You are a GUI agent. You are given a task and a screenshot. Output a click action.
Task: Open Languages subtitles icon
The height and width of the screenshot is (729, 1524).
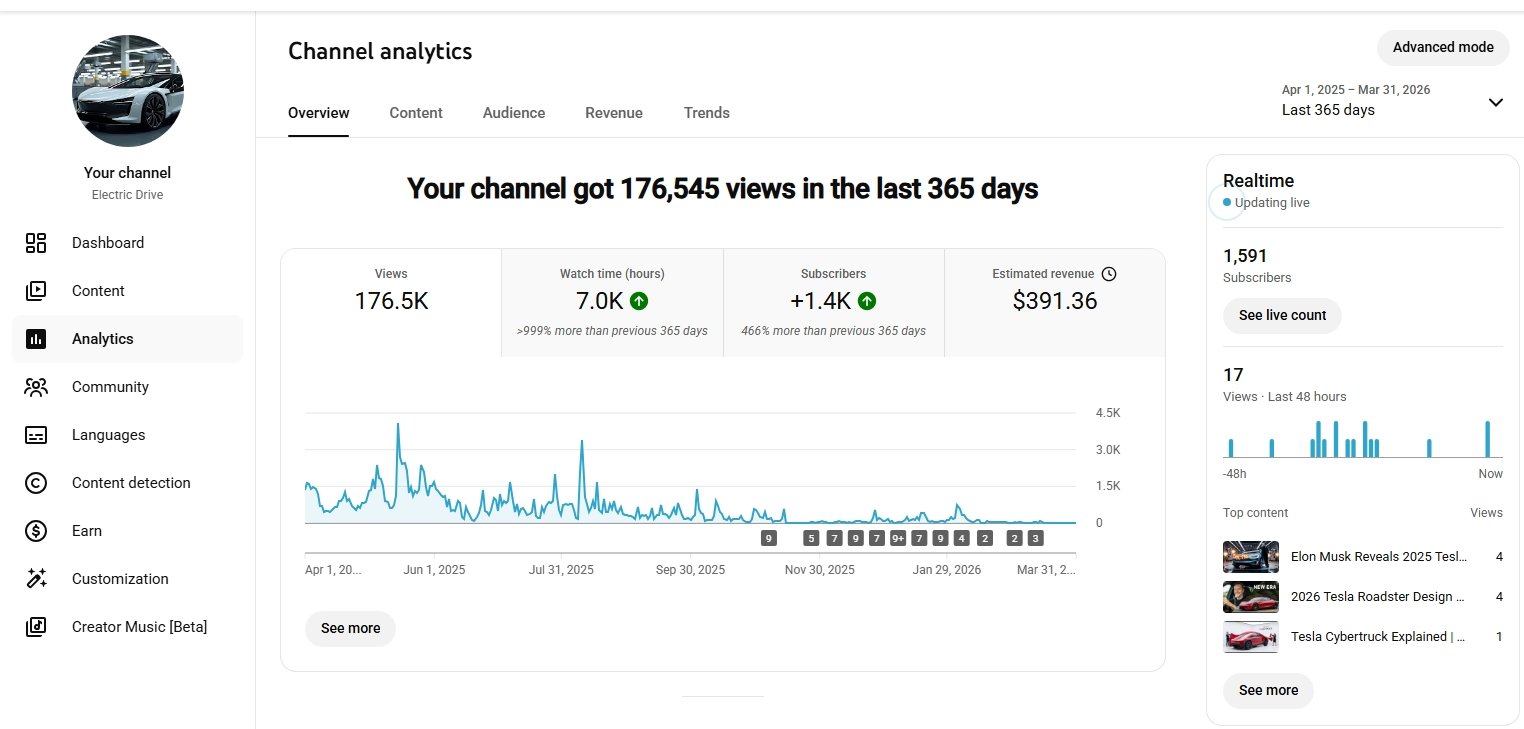pos(36,435)
